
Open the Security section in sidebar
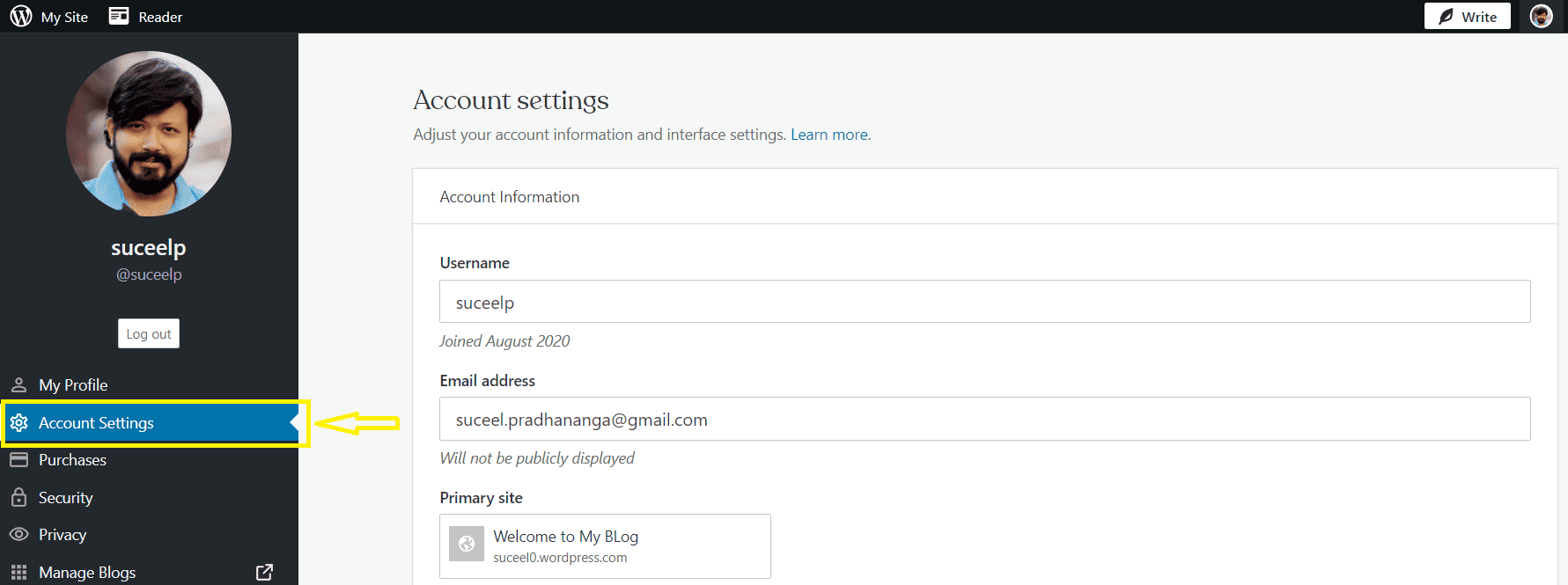pyautogui.click(x=66, y=498)
